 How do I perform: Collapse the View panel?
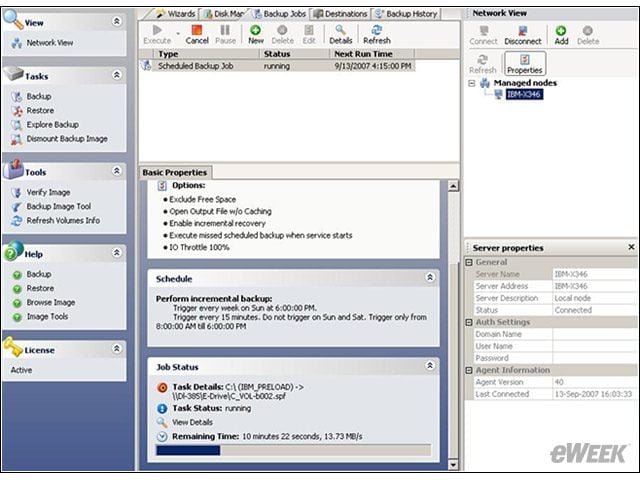click(x=117, y=21)
